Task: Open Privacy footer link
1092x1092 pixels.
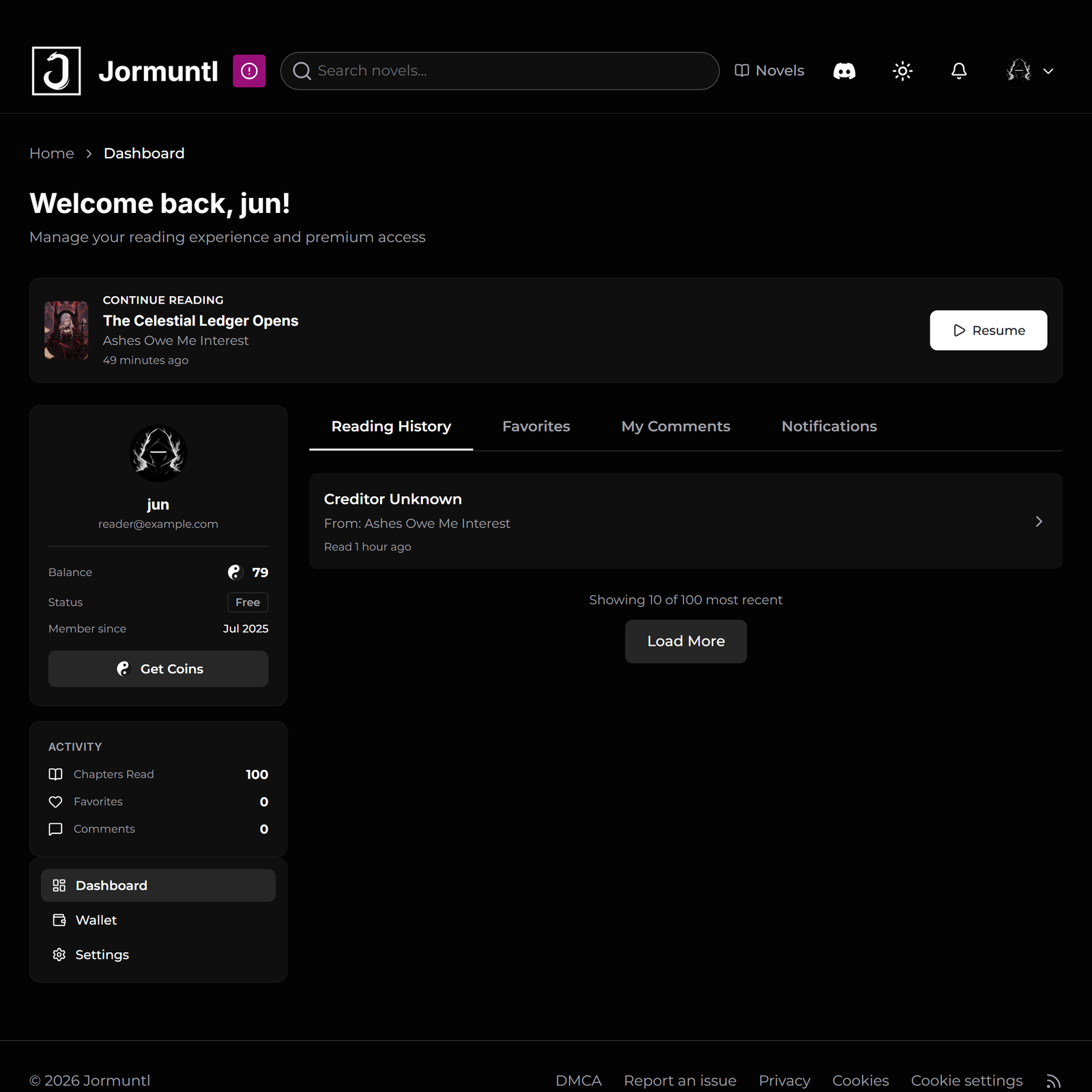Action: click(785, 1081)
